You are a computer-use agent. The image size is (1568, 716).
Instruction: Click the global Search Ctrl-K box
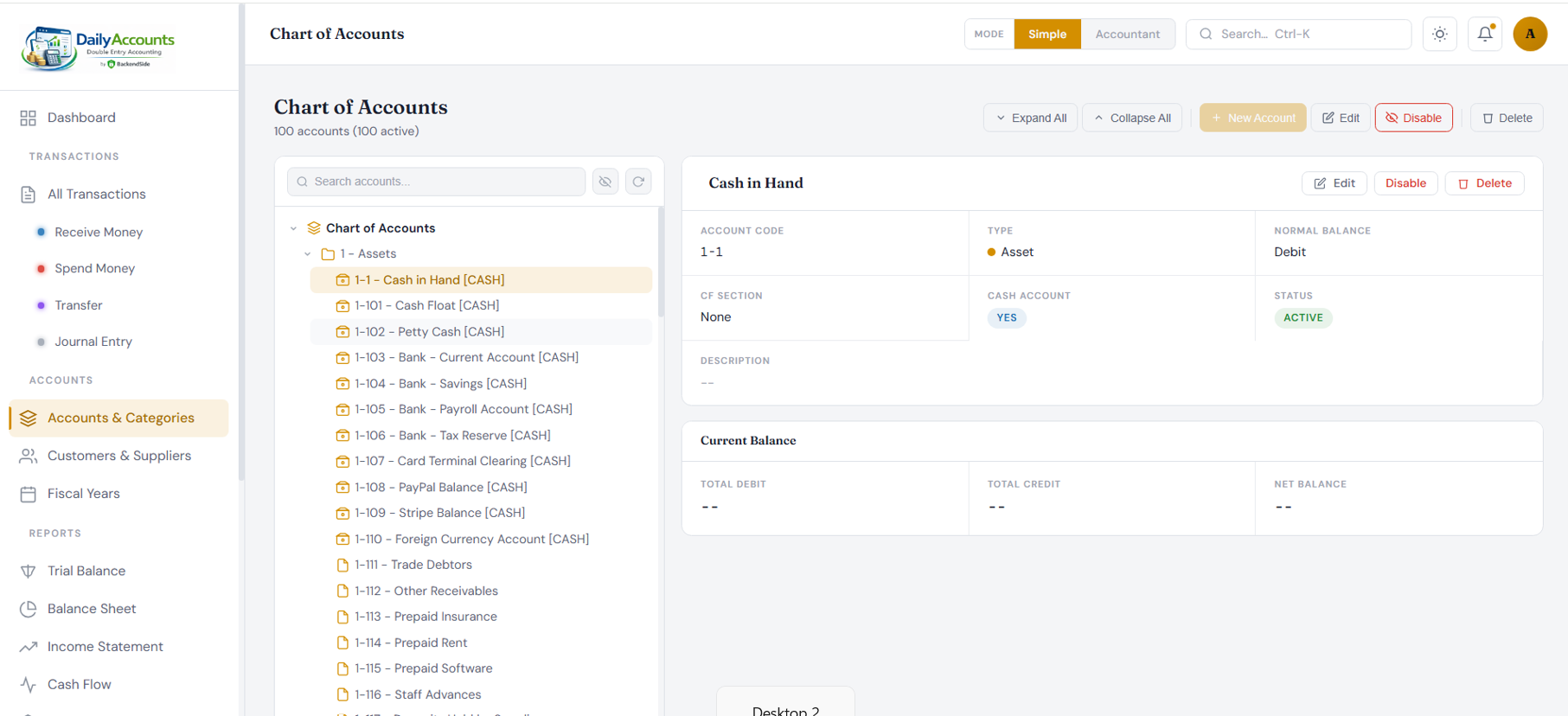(1298, 34)
